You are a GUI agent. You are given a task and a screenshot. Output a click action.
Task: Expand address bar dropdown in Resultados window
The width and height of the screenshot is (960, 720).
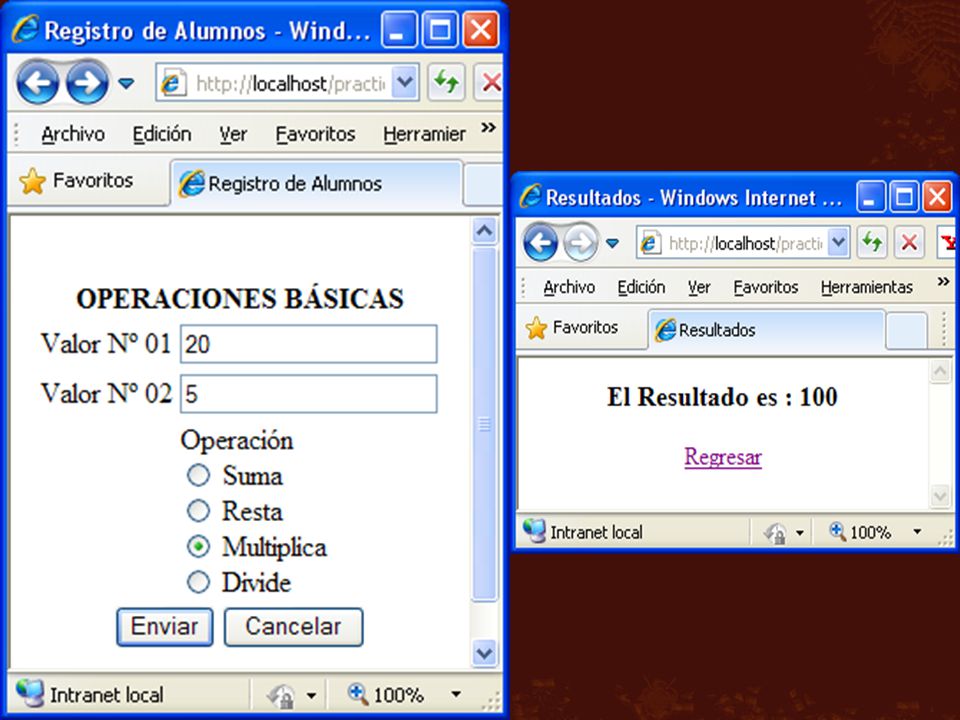coord(838,243)
